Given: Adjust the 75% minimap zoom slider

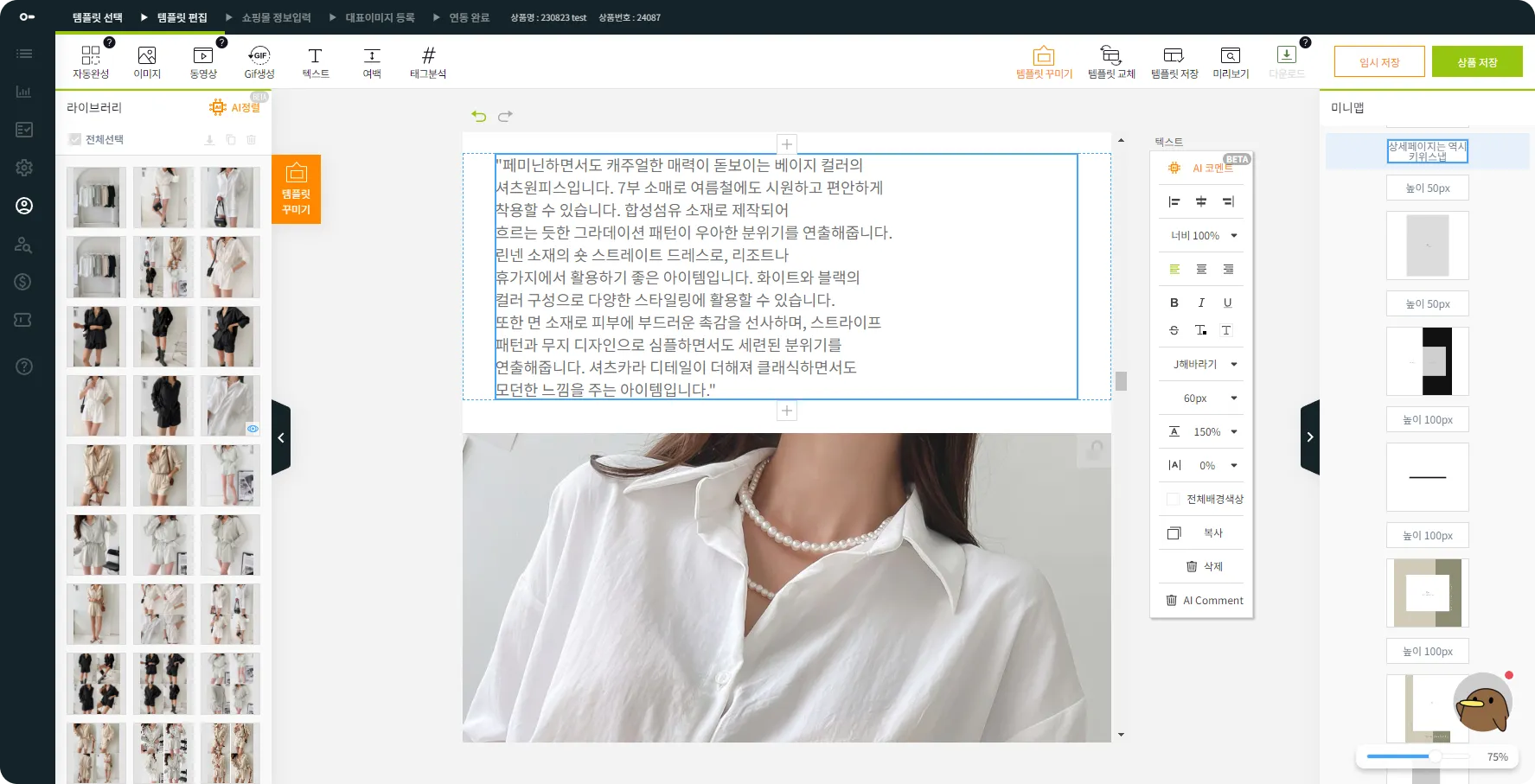Looking at the screenshot, I should click(1435, 756).
